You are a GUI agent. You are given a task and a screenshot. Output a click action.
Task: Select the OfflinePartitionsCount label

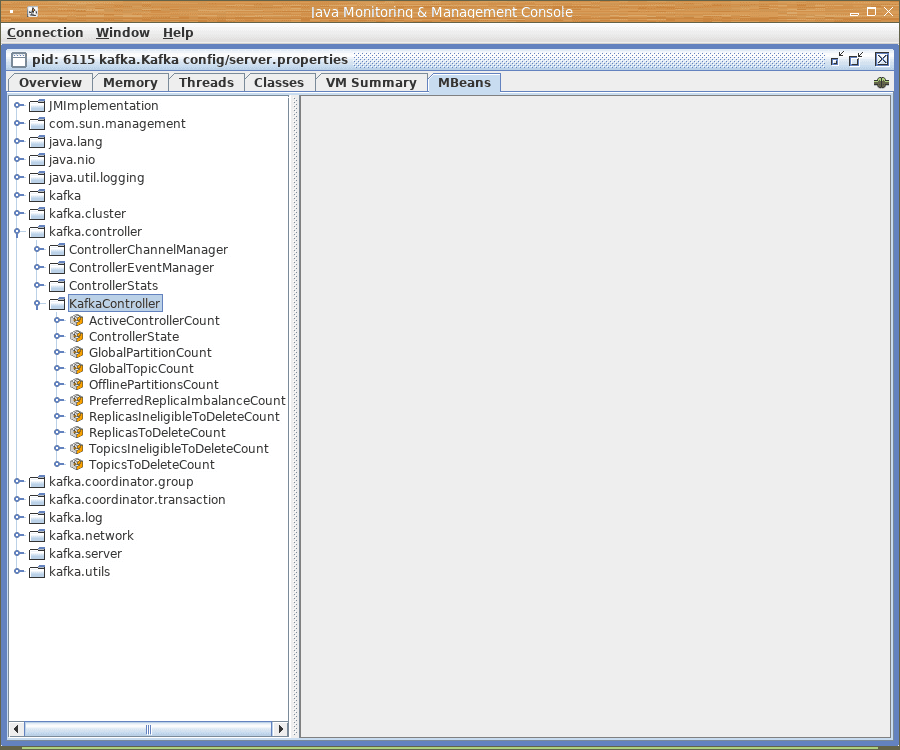tap(154, 384)
